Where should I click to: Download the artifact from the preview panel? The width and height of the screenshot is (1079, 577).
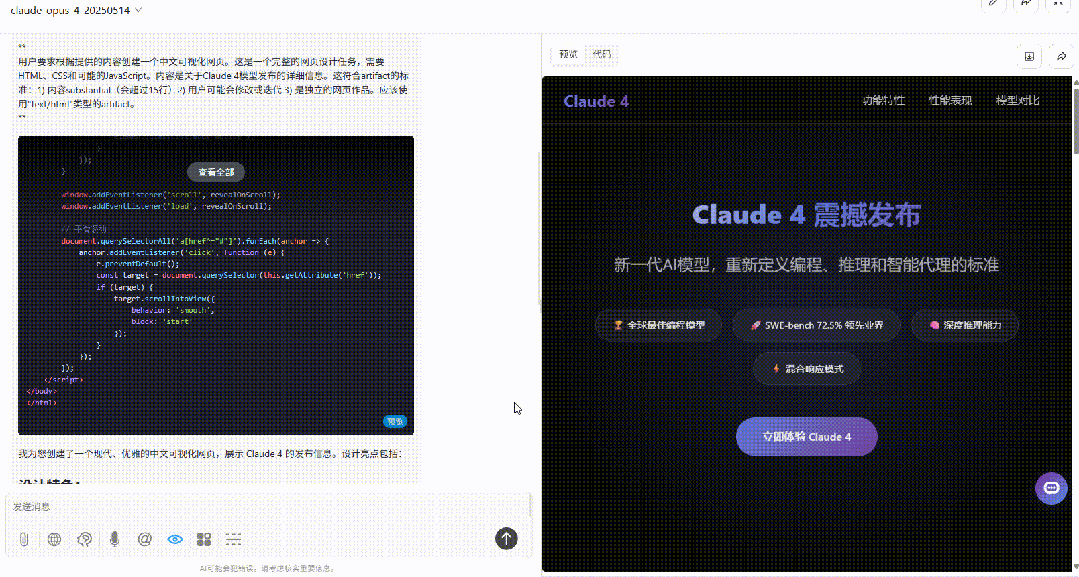point(1029,56)
